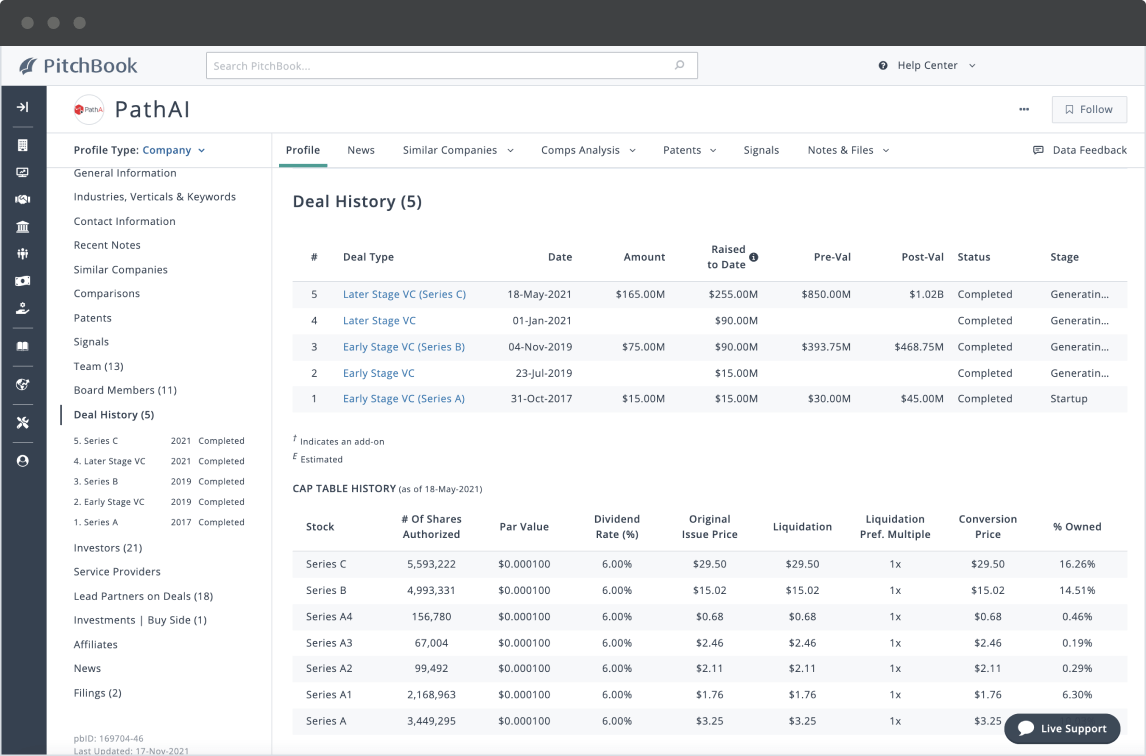Click the PitchBook logo

[x=78, y=66]
